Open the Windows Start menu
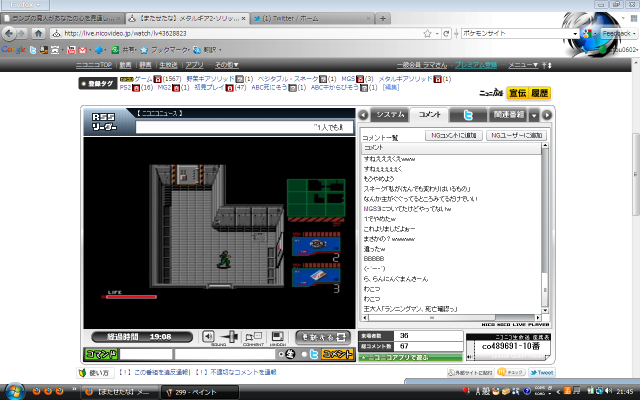The height and width of the screenshot is (400, 640). [x=14, y=392]
